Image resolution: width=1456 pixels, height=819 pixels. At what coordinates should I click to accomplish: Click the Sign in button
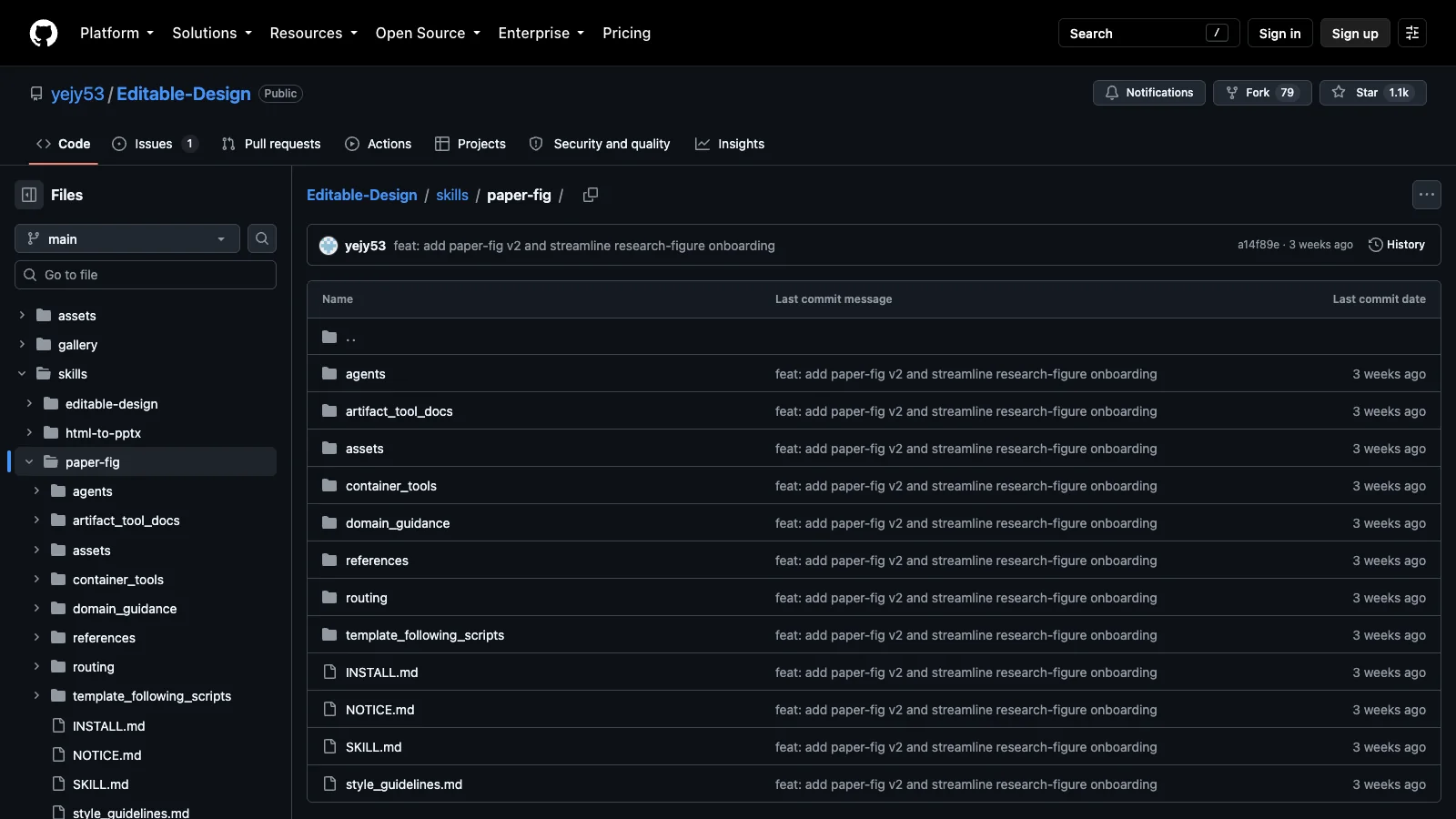click(1279, 33)
